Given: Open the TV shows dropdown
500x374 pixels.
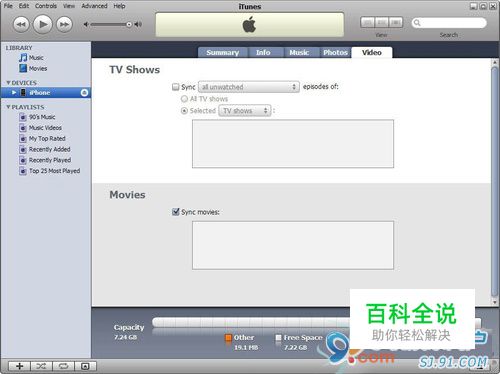Looking at the screenshot, I should click(245, 111).
